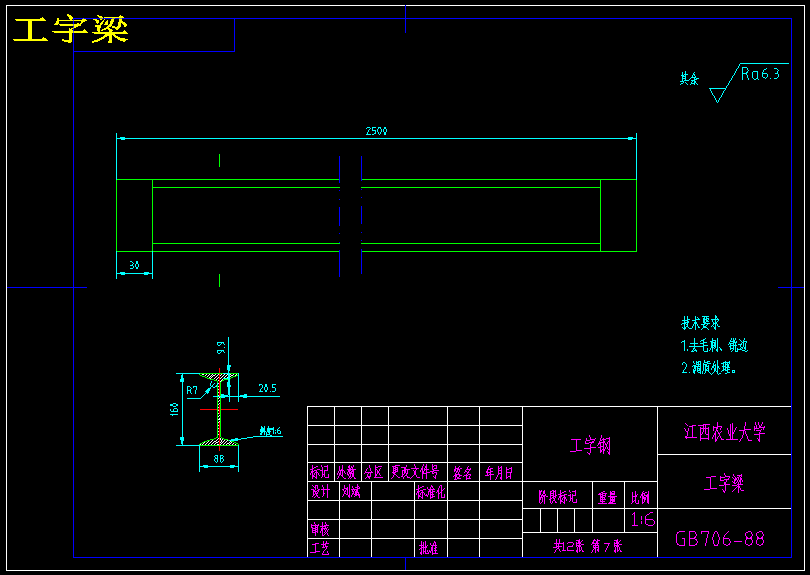Image resolution: width=810 pixels, height=575 pixels.
Task: Click the 批准 cell
Action: (429, 548)
